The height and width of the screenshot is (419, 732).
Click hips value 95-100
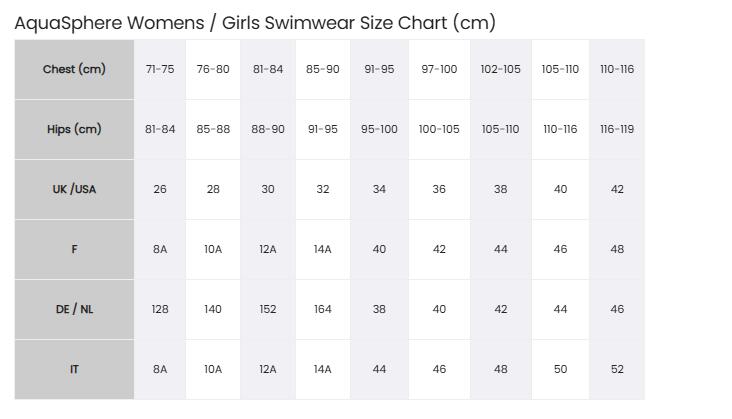pos(379,129)
